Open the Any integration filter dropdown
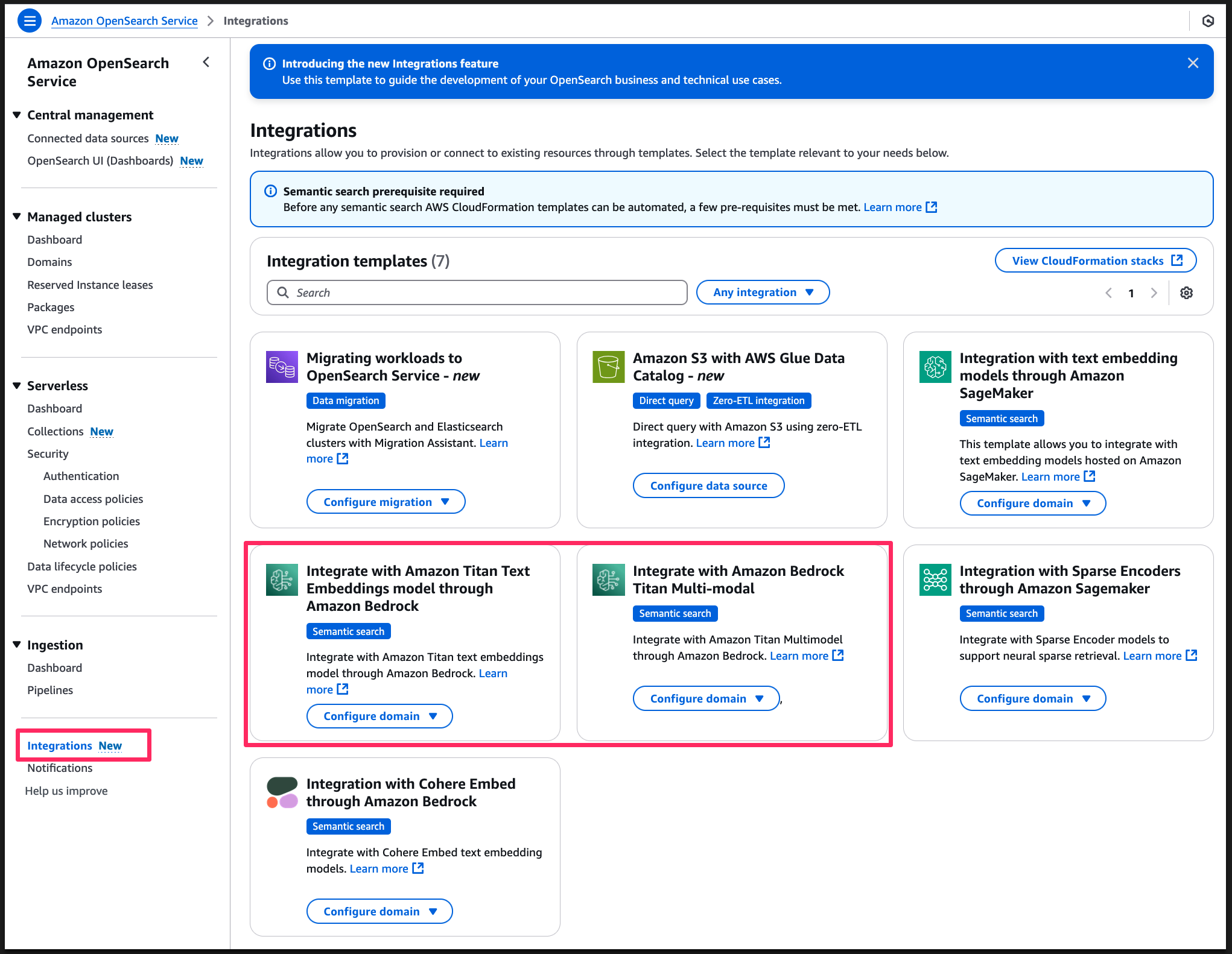Screen dimensions: 1232x954 tap(763, 292)
